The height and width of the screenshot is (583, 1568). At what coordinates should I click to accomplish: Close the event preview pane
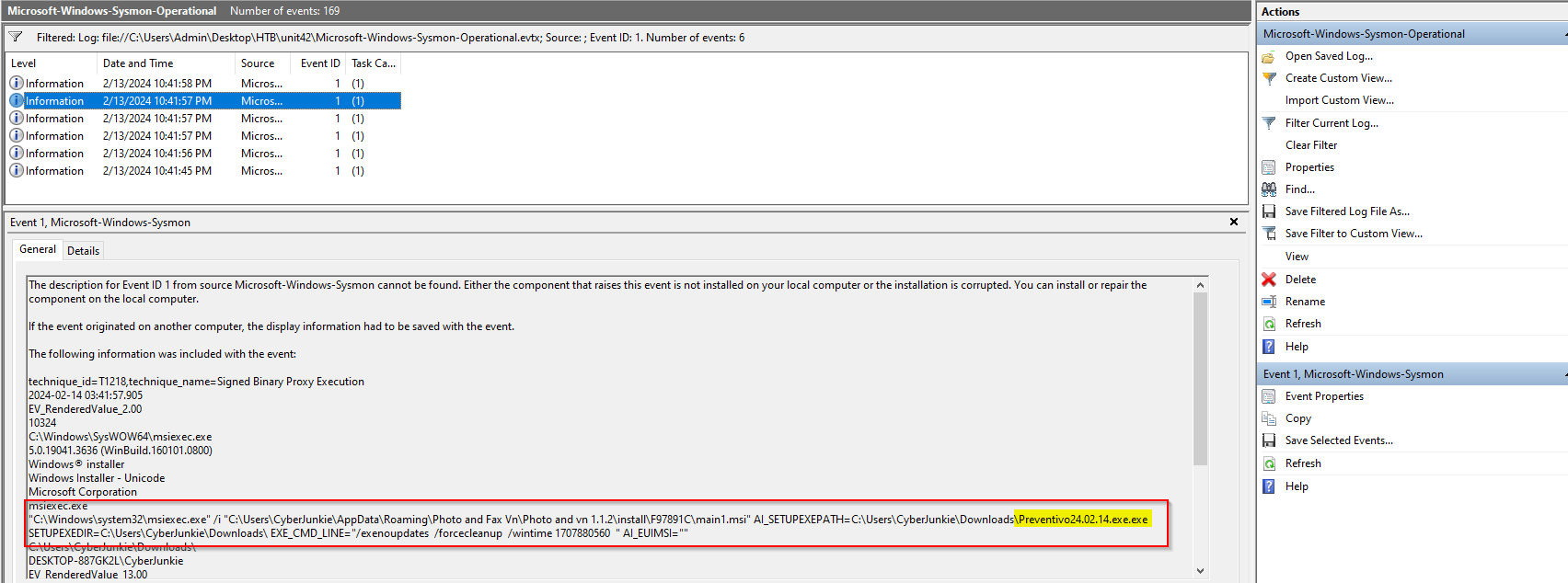[1234, 222]
